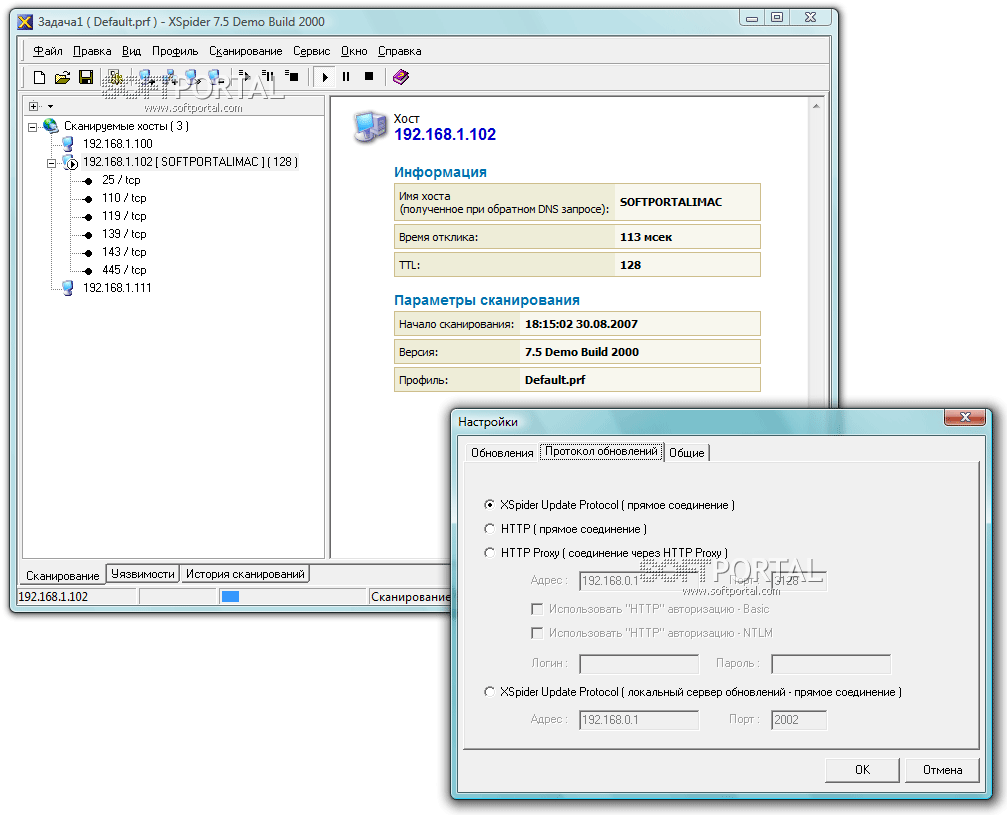Open the Сканирование menu
Screen dimensions: 1007x815
click(245, 51)
